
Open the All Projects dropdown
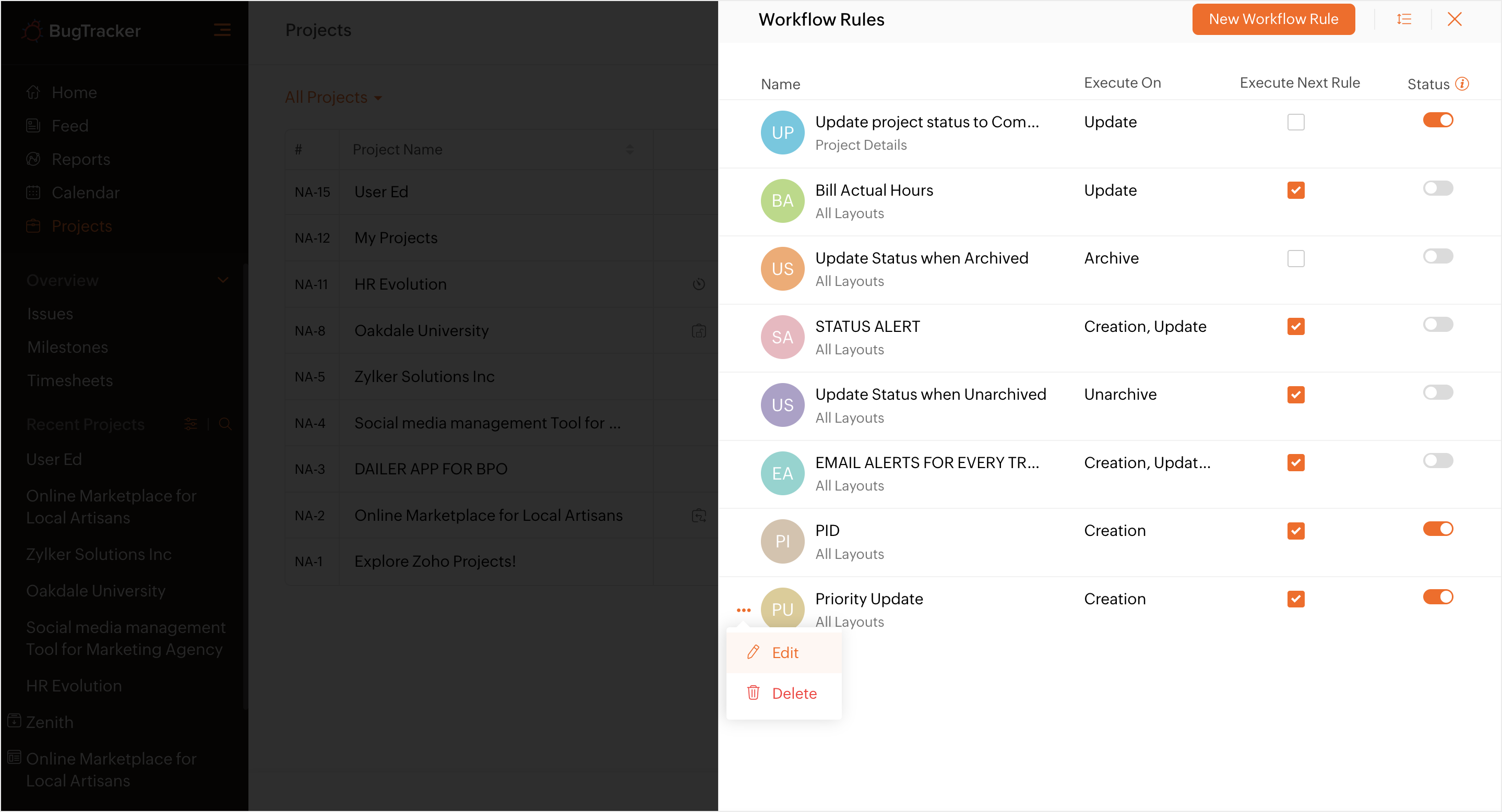333,98
